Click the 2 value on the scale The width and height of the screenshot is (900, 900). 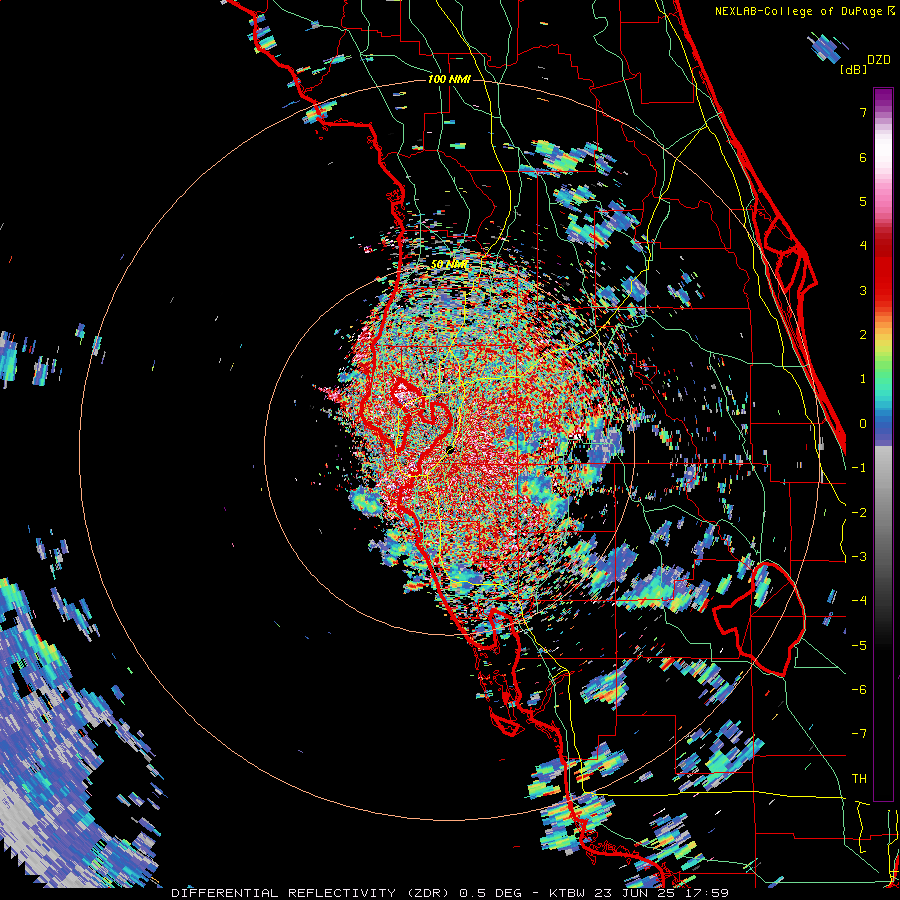tap(863, 335)
